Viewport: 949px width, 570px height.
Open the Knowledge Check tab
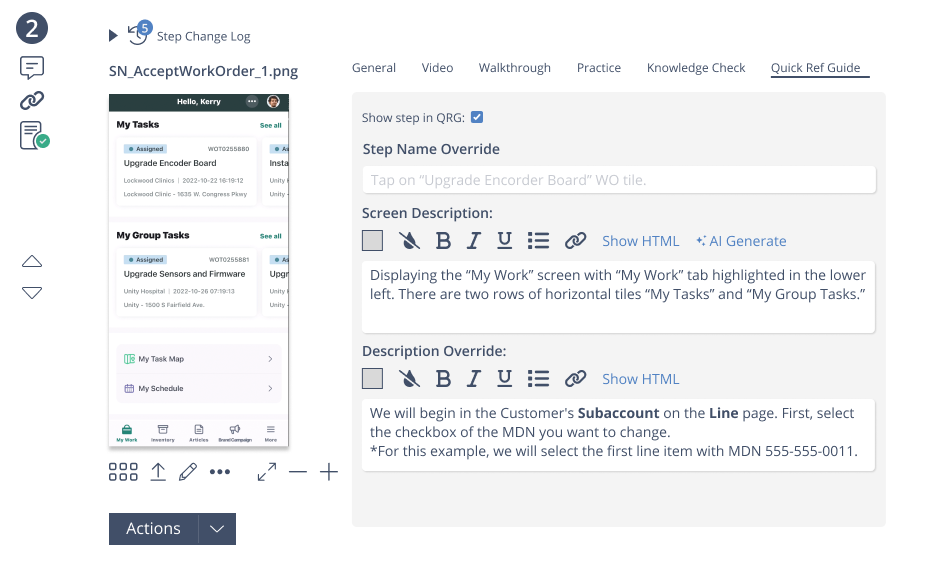(696, 68)
